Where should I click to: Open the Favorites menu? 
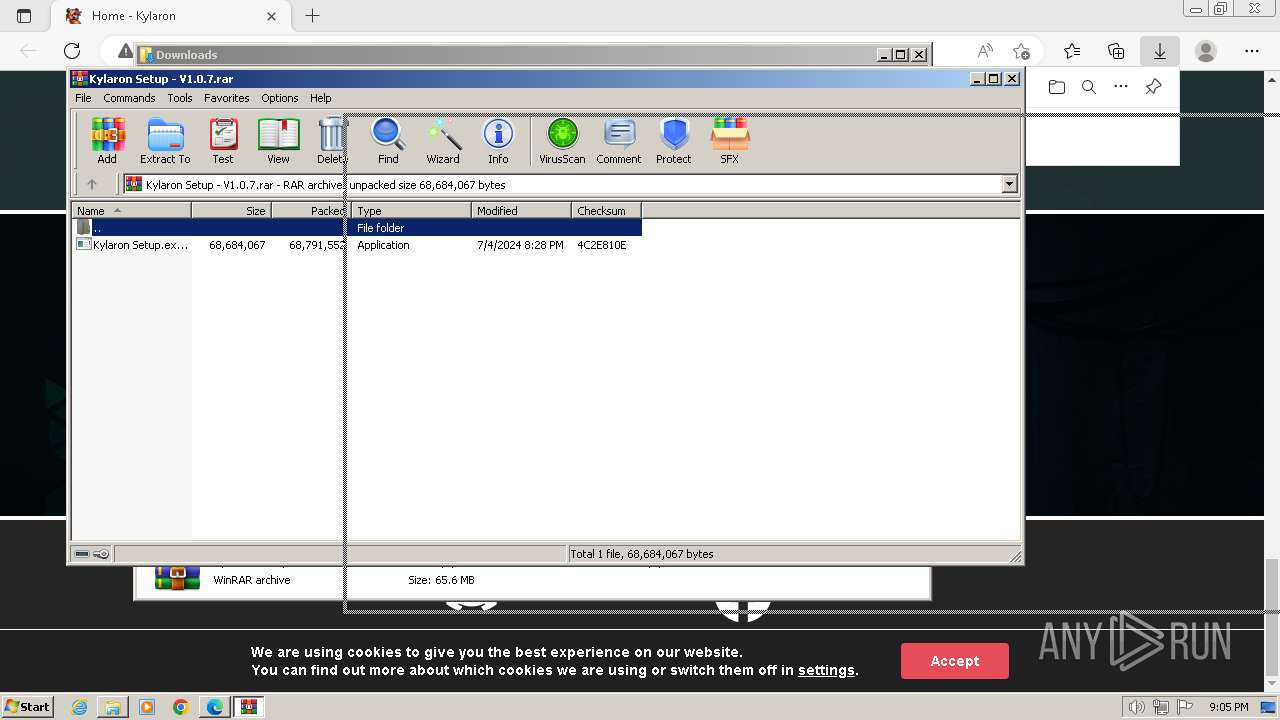point(227,98)
